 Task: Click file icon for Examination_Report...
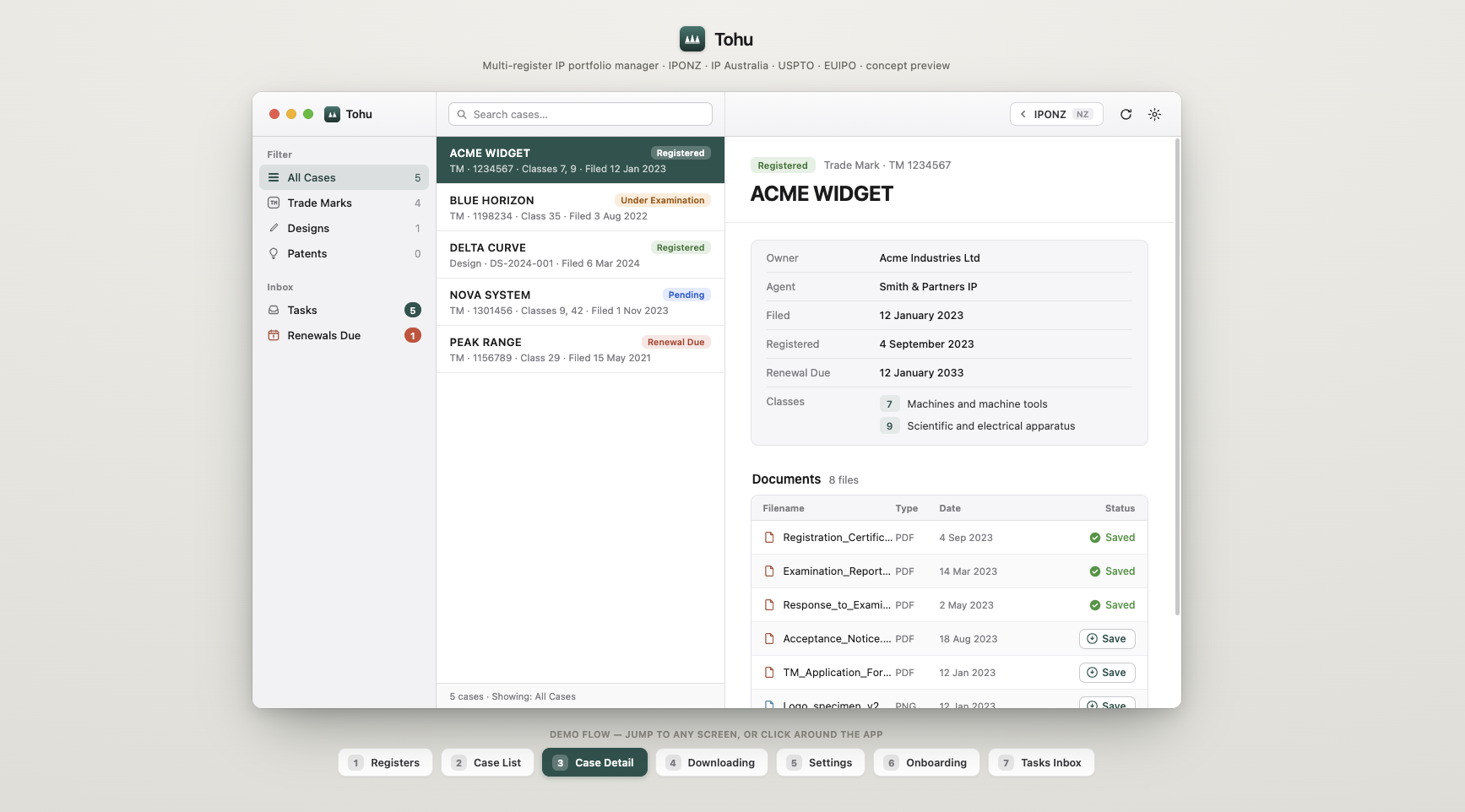pyautogui.click(x=769, y=571)
